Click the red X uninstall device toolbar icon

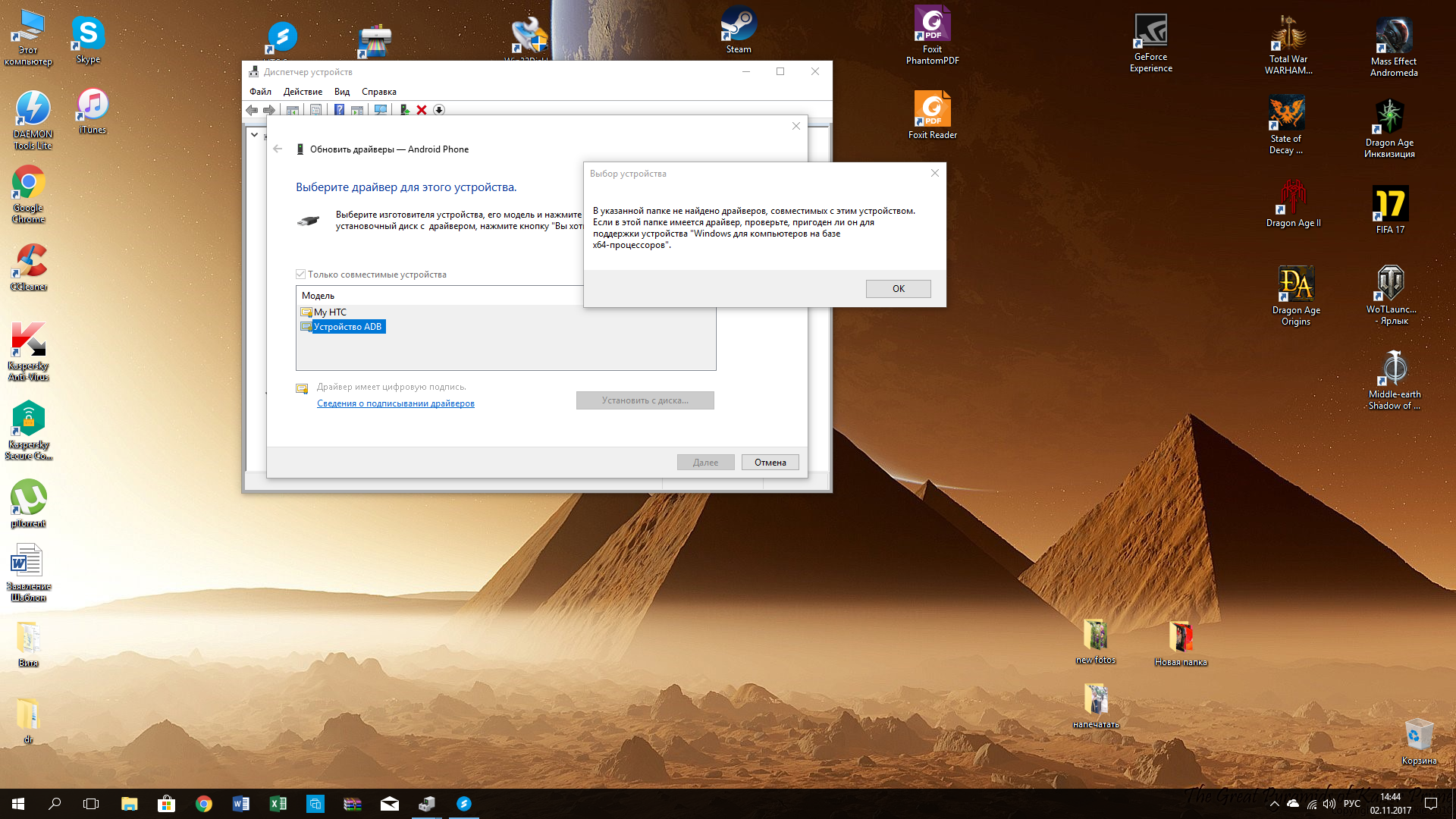(422, 110)
